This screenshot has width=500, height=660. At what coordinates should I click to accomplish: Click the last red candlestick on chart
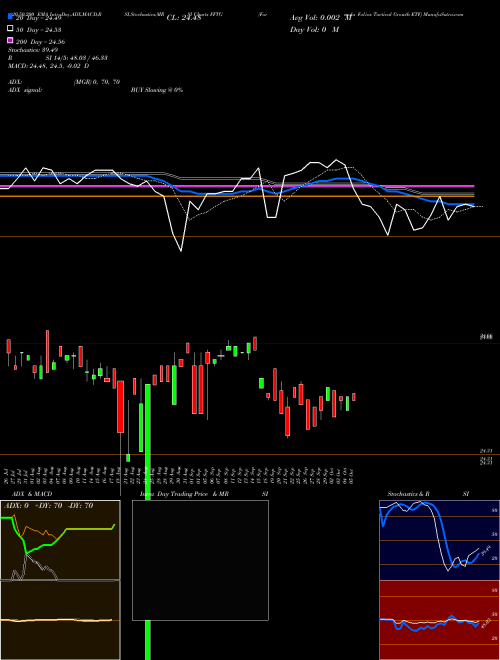(354, 397)
